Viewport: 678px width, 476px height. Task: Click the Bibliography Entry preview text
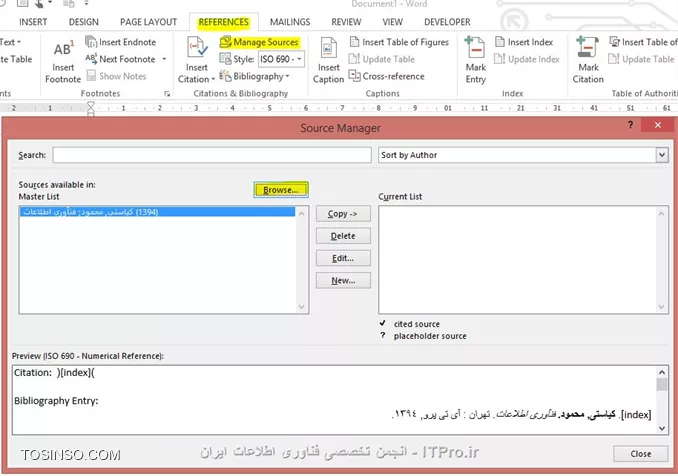coord(521,414)
